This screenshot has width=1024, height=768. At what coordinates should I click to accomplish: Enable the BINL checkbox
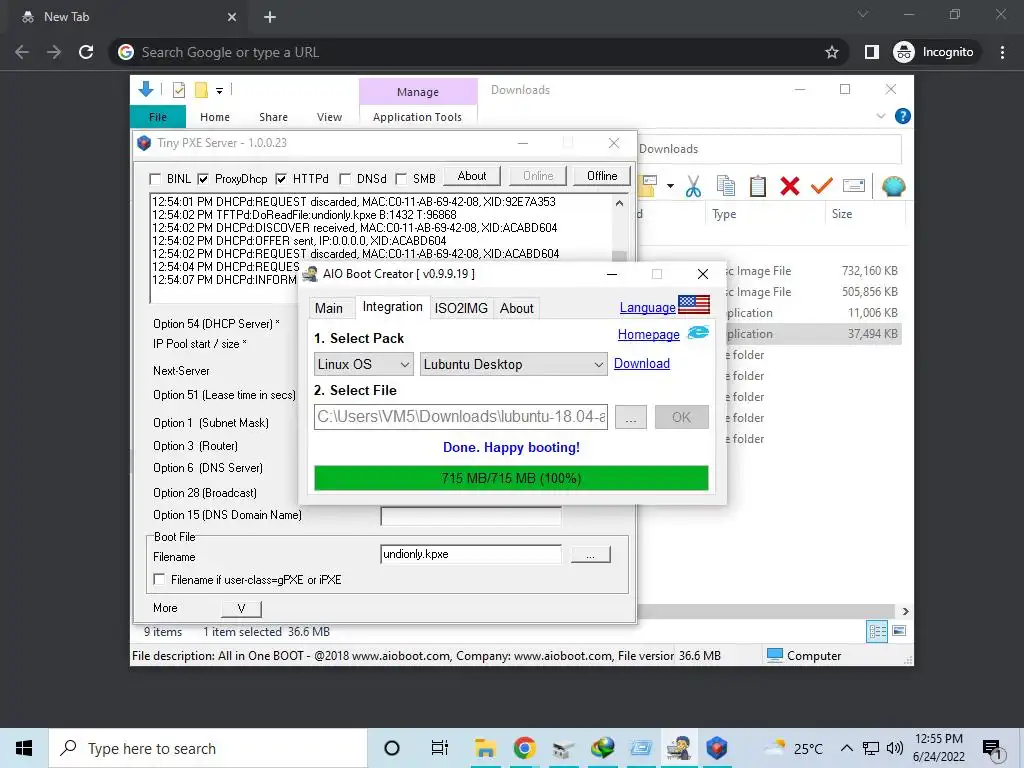pos(155,179)
